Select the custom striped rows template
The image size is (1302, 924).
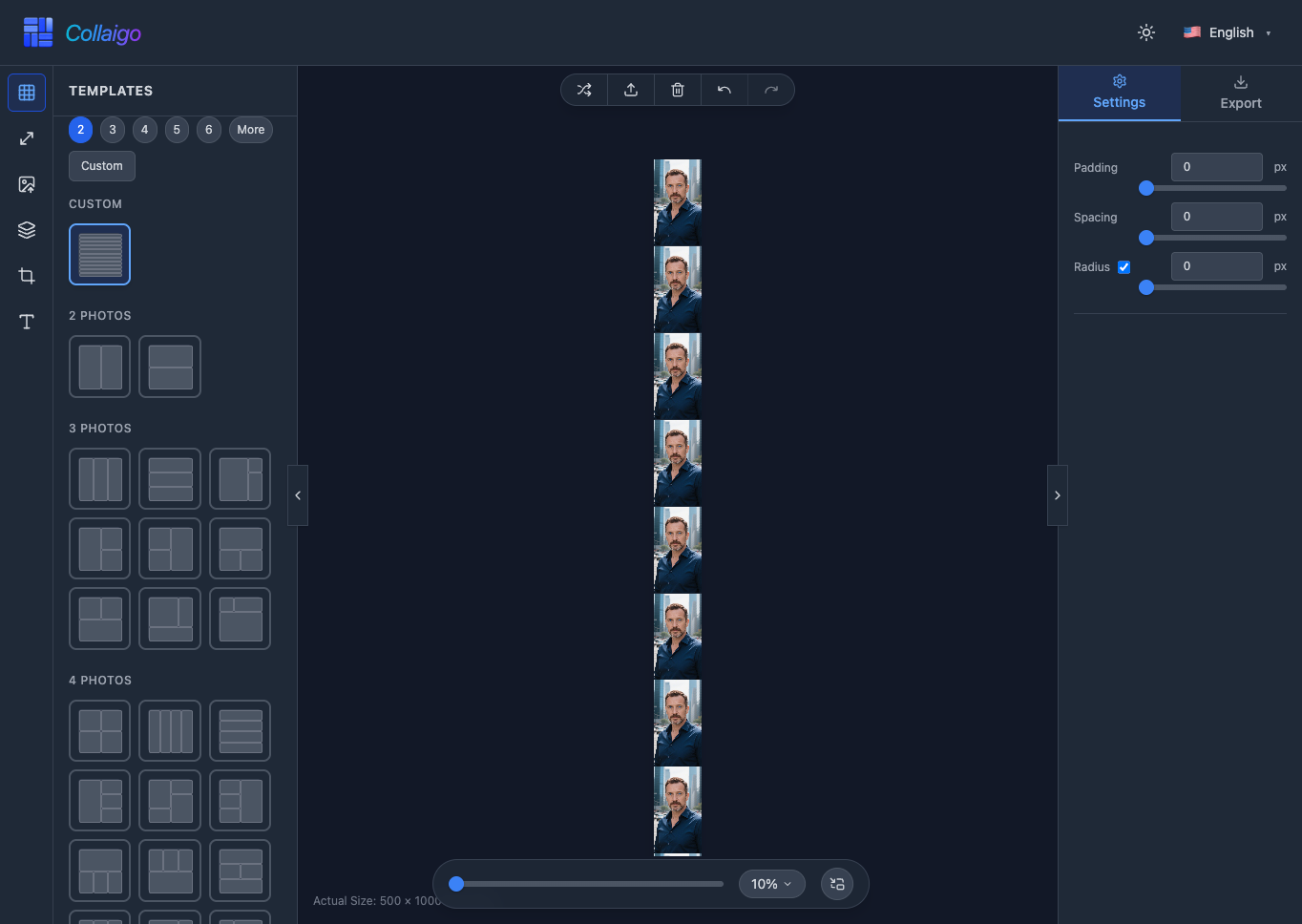pos(100,254)
